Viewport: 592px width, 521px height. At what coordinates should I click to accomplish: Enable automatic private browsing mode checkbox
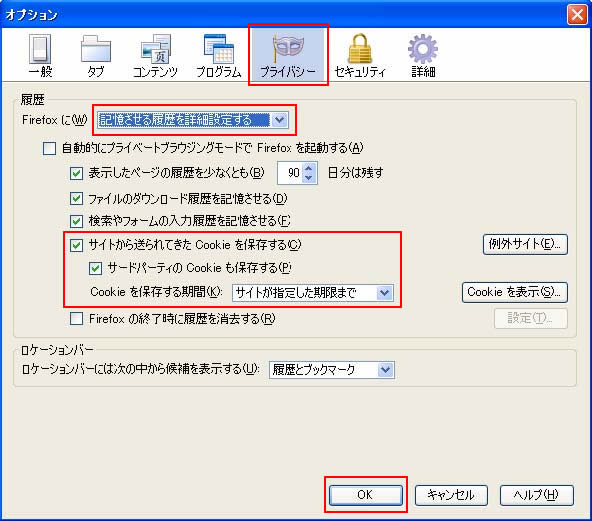(49, 148)
